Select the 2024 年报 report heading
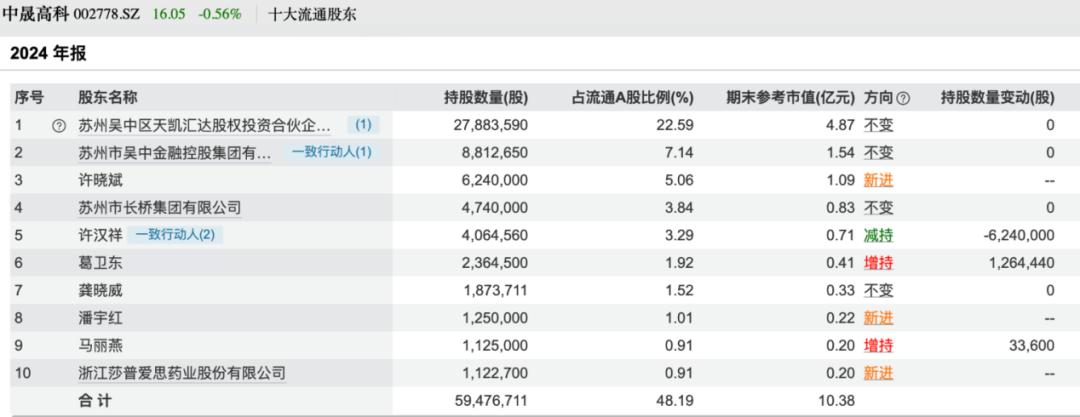This screenshot has height=417, width=1080. point(48,54)
